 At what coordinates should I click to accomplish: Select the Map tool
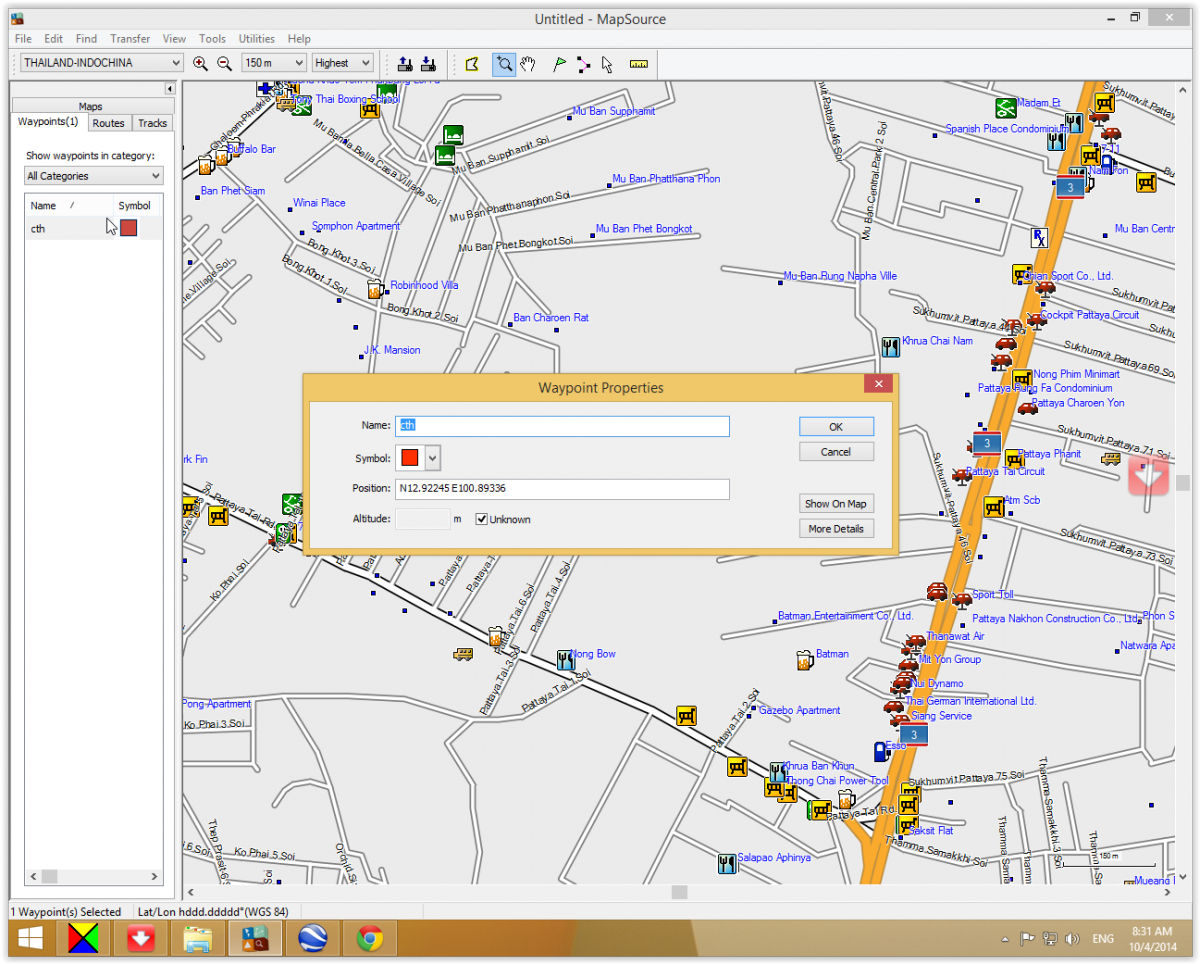[x=473, y=64]
